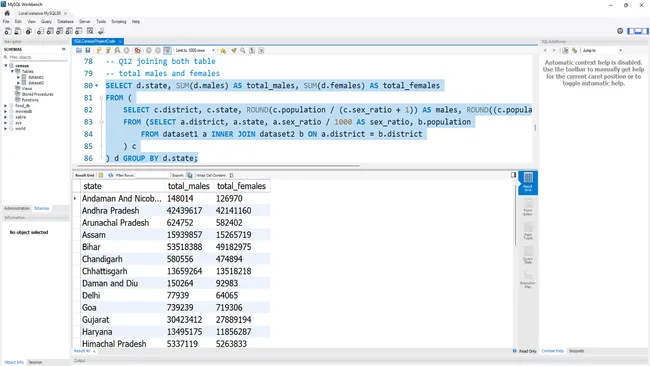Create new function icon
The width and height of the screenshot is (650, 366).
tap(79, 31)
